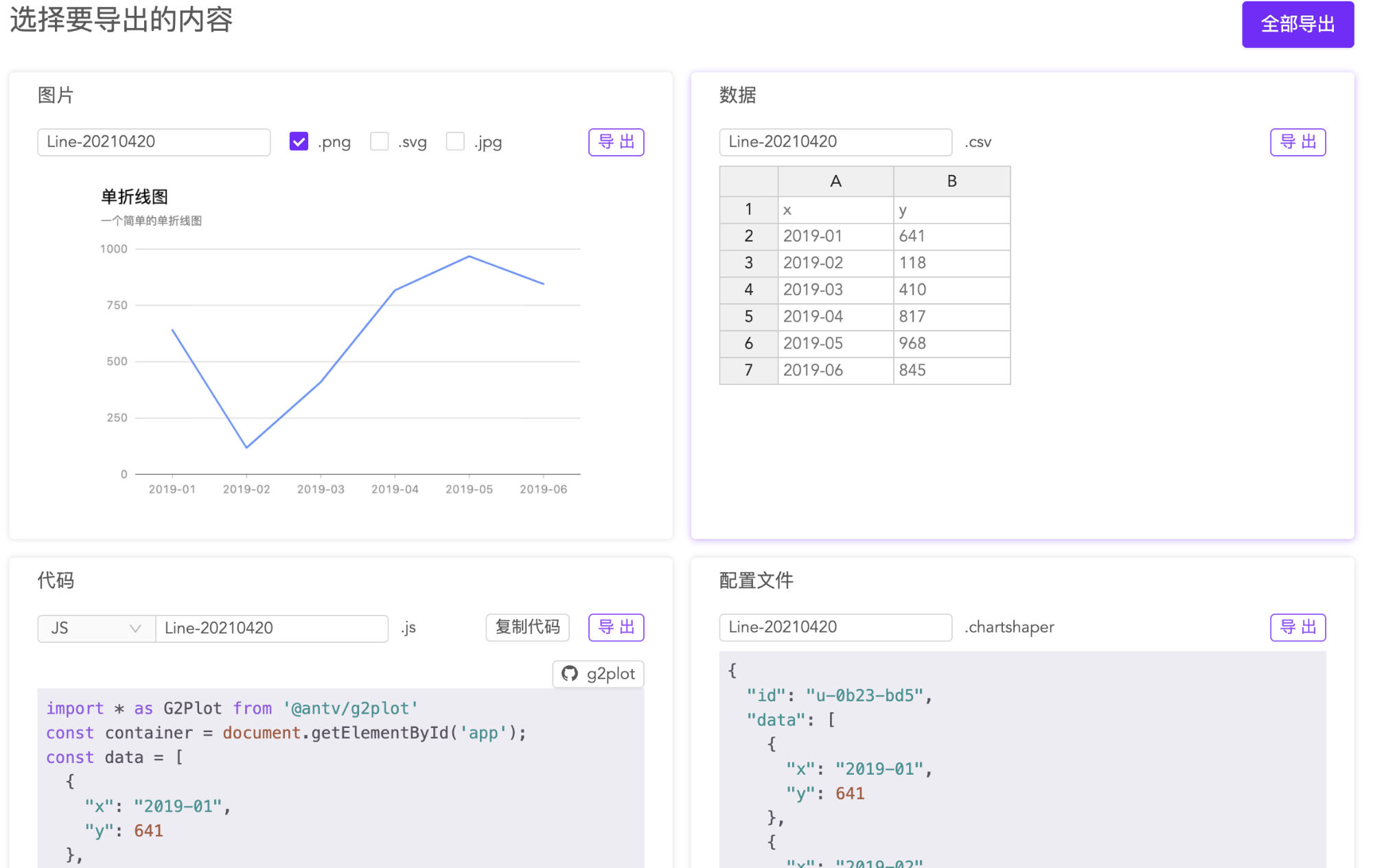Click cell containing 2019-03
This screenshot has width=1373, height=868.
[x=835, y=290]
